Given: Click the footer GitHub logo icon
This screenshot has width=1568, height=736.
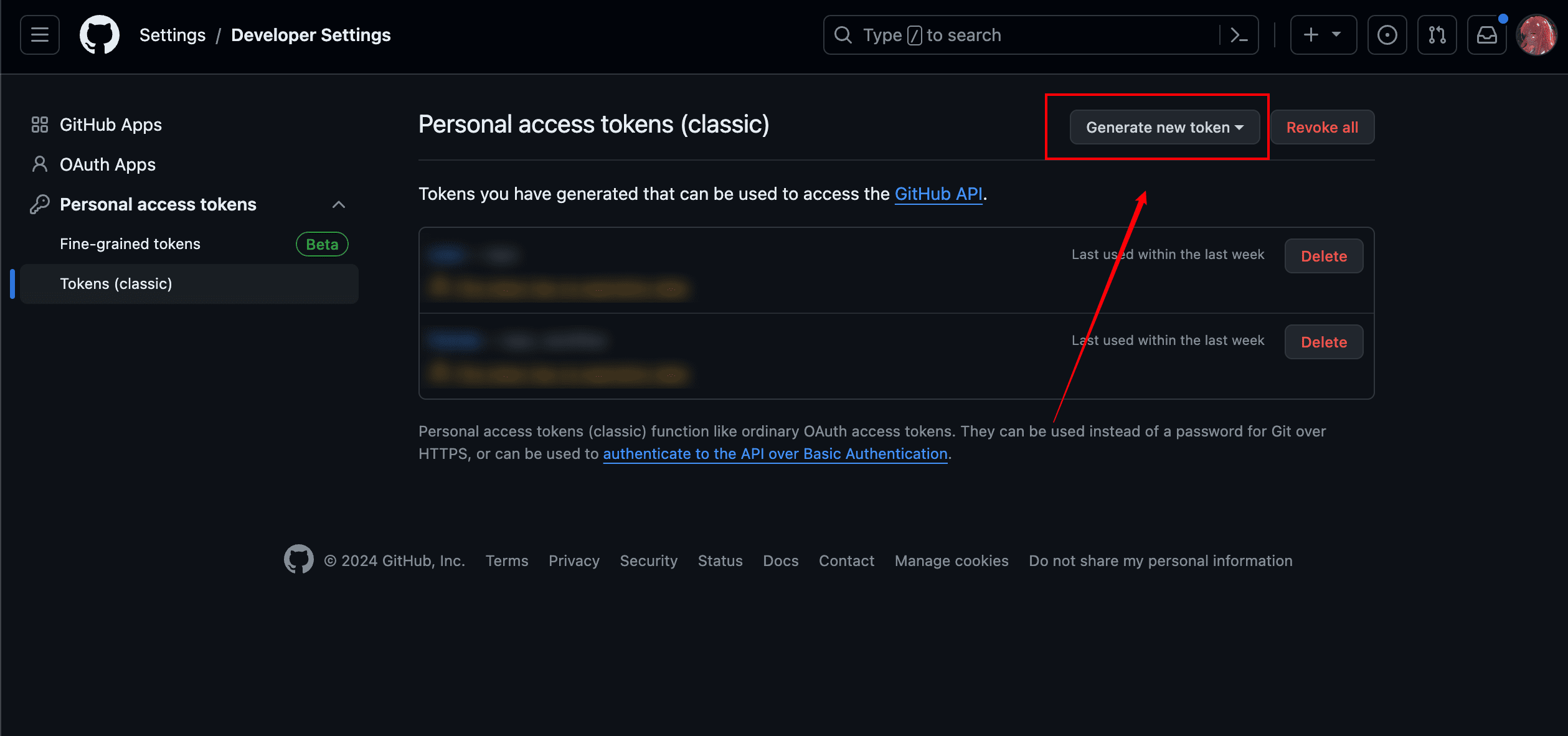Looking at the screenshot, I should point(299,560).
